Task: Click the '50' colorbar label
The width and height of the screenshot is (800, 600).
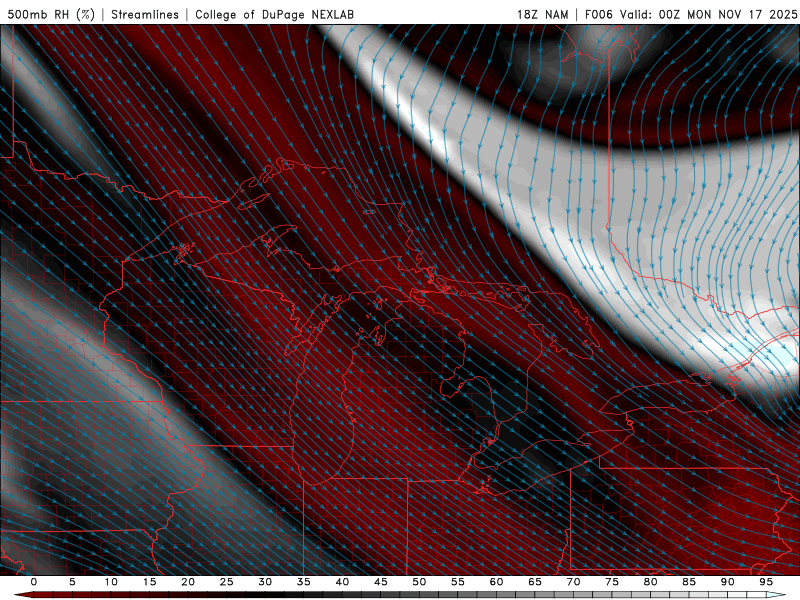Action: tap(419, 582)
